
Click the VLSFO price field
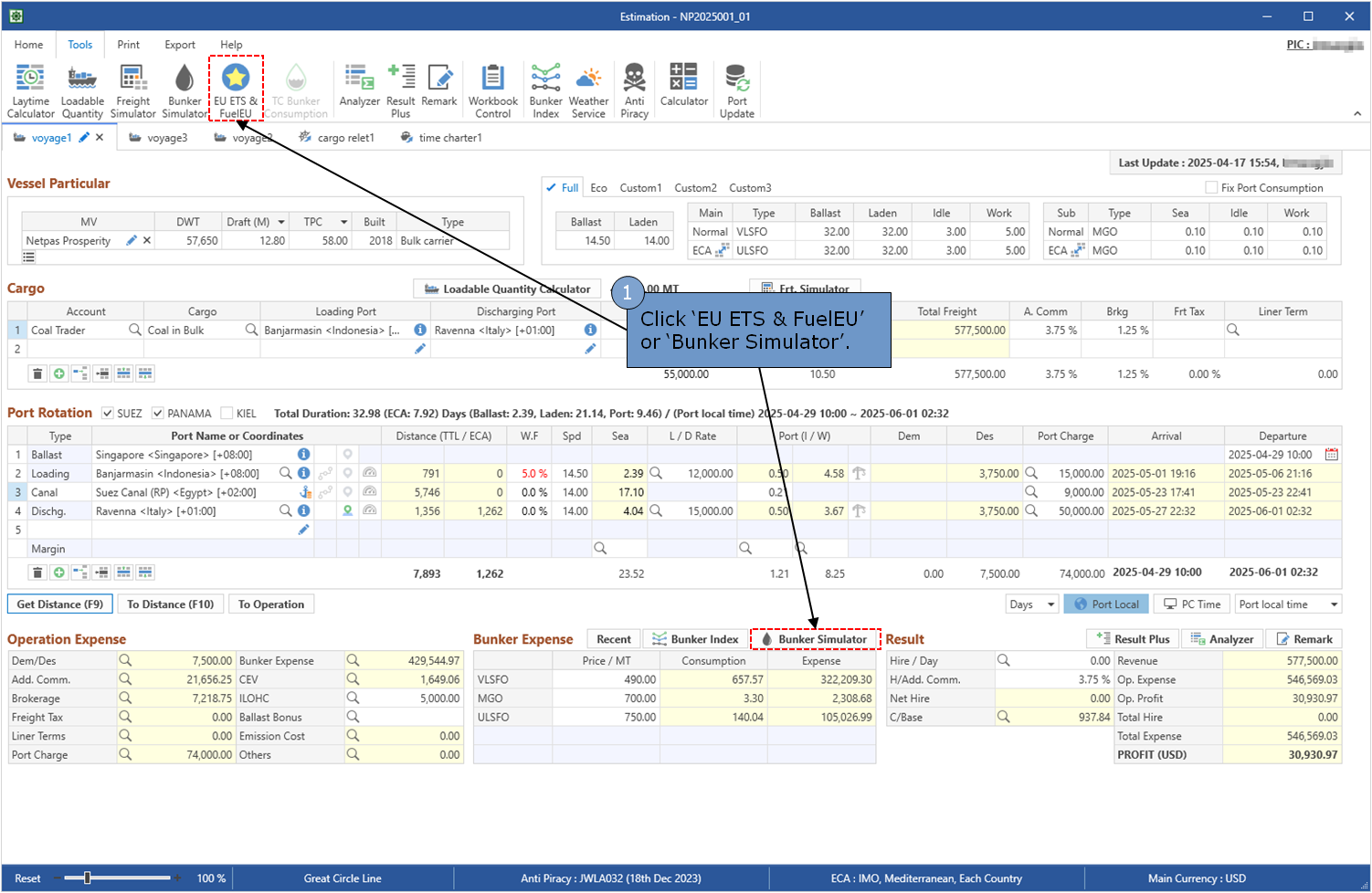point(607,679)
